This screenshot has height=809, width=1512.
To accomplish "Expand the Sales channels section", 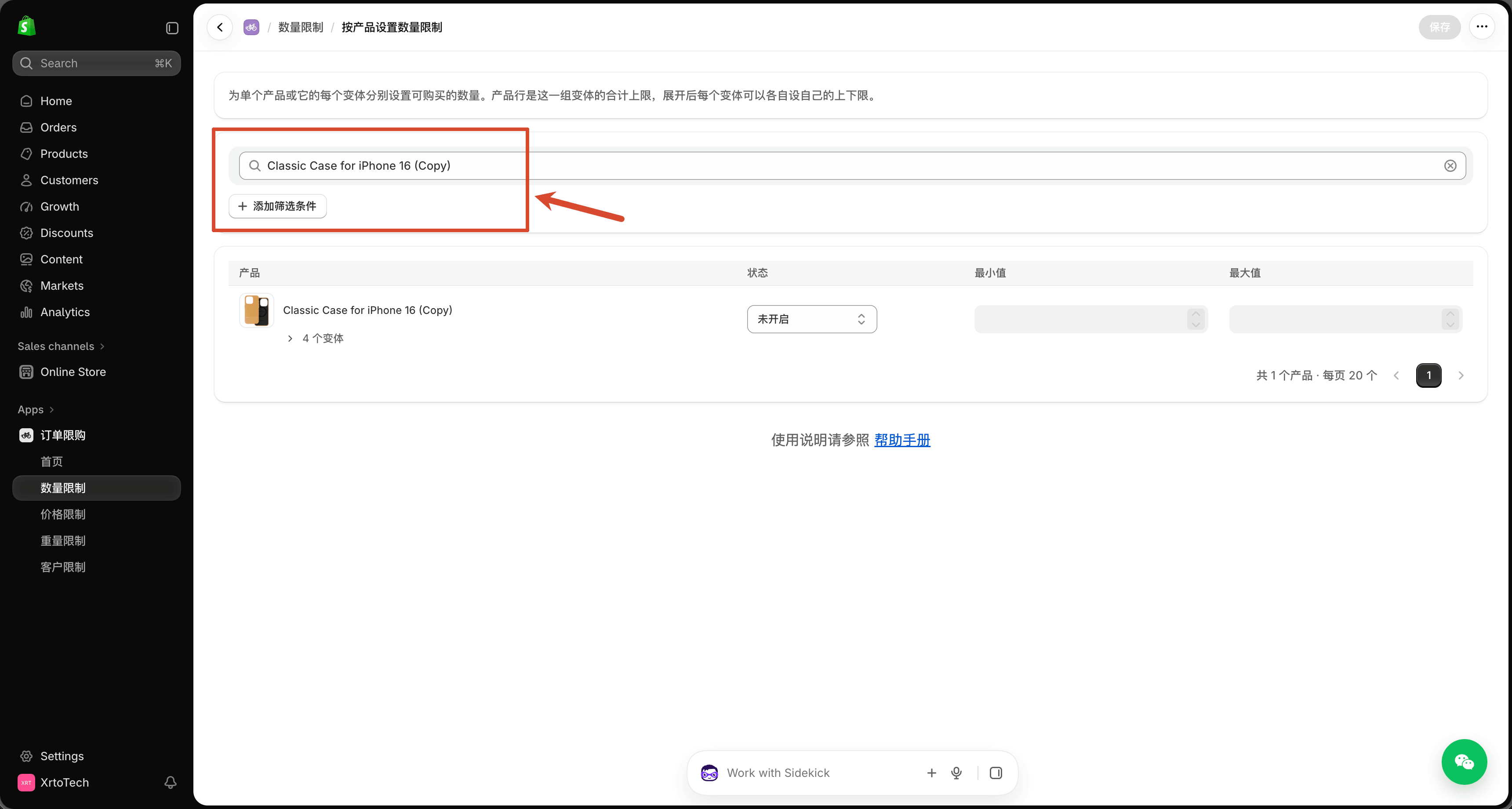I will click(61, 346).
